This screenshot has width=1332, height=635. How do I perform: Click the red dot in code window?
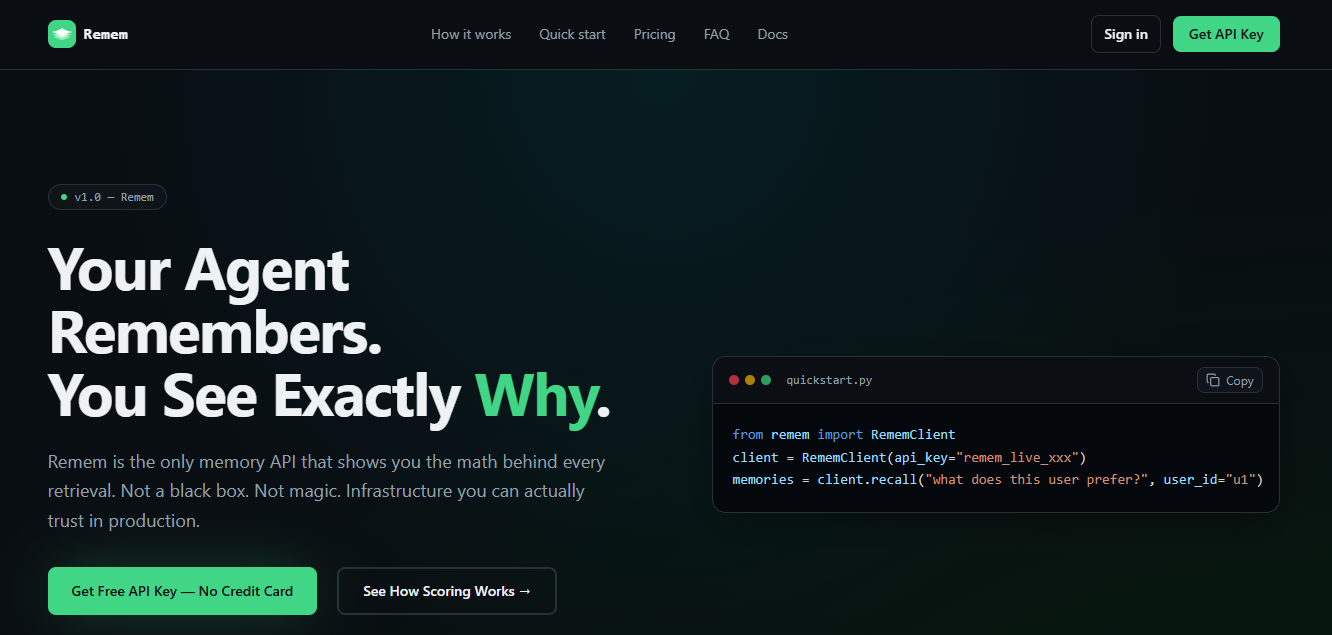(x=734, y=380)
